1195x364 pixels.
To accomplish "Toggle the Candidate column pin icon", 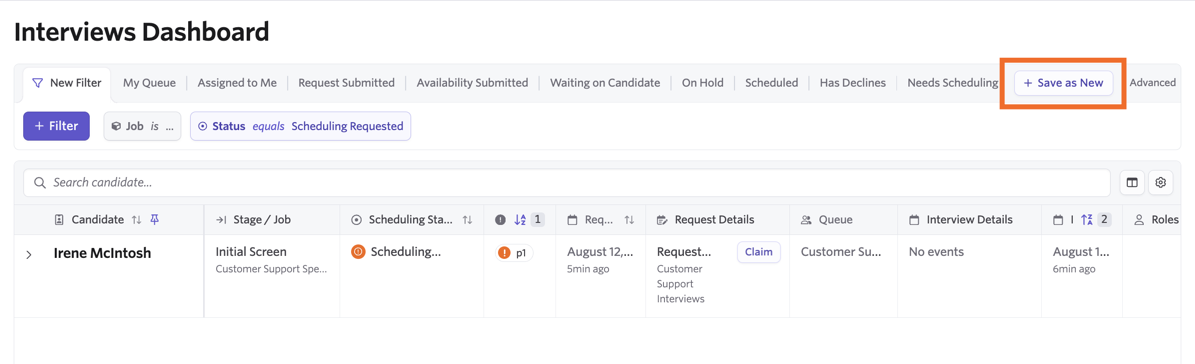I will pyautogui.click(x=155, y=219).
